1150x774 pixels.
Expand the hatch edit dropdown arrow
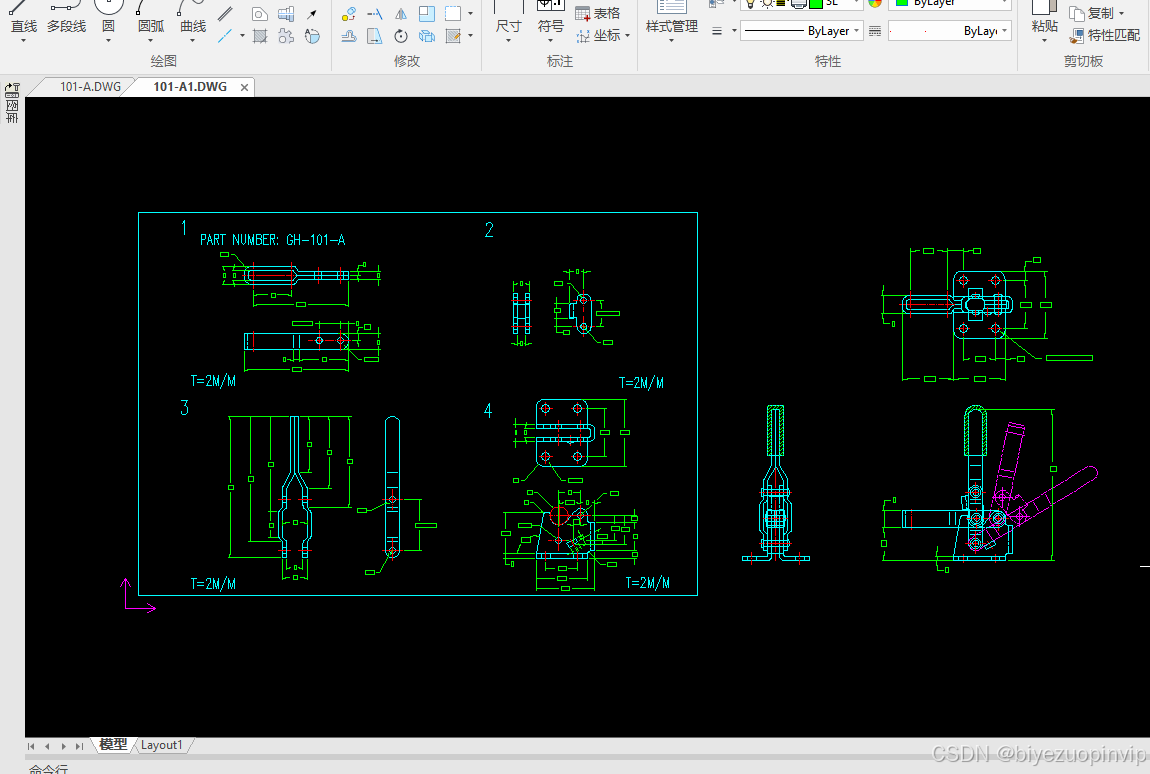point(470,35)
